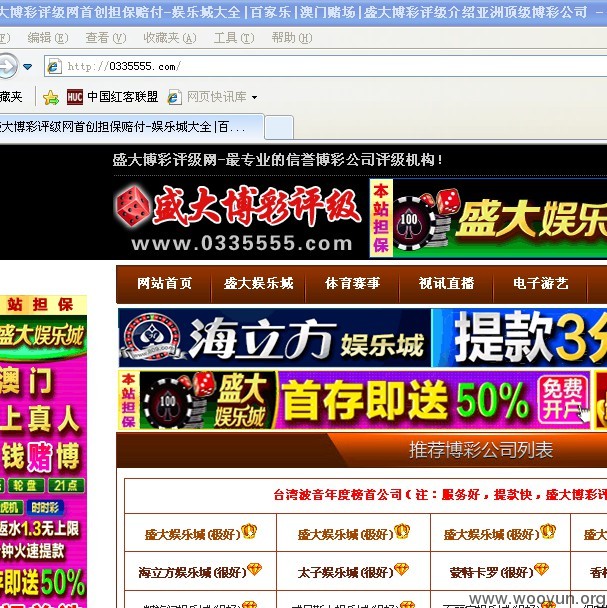The width and height of the screenshot is (607, 608).
Task: Open the 编辑(E) menu
Action: tap(48, 38)
